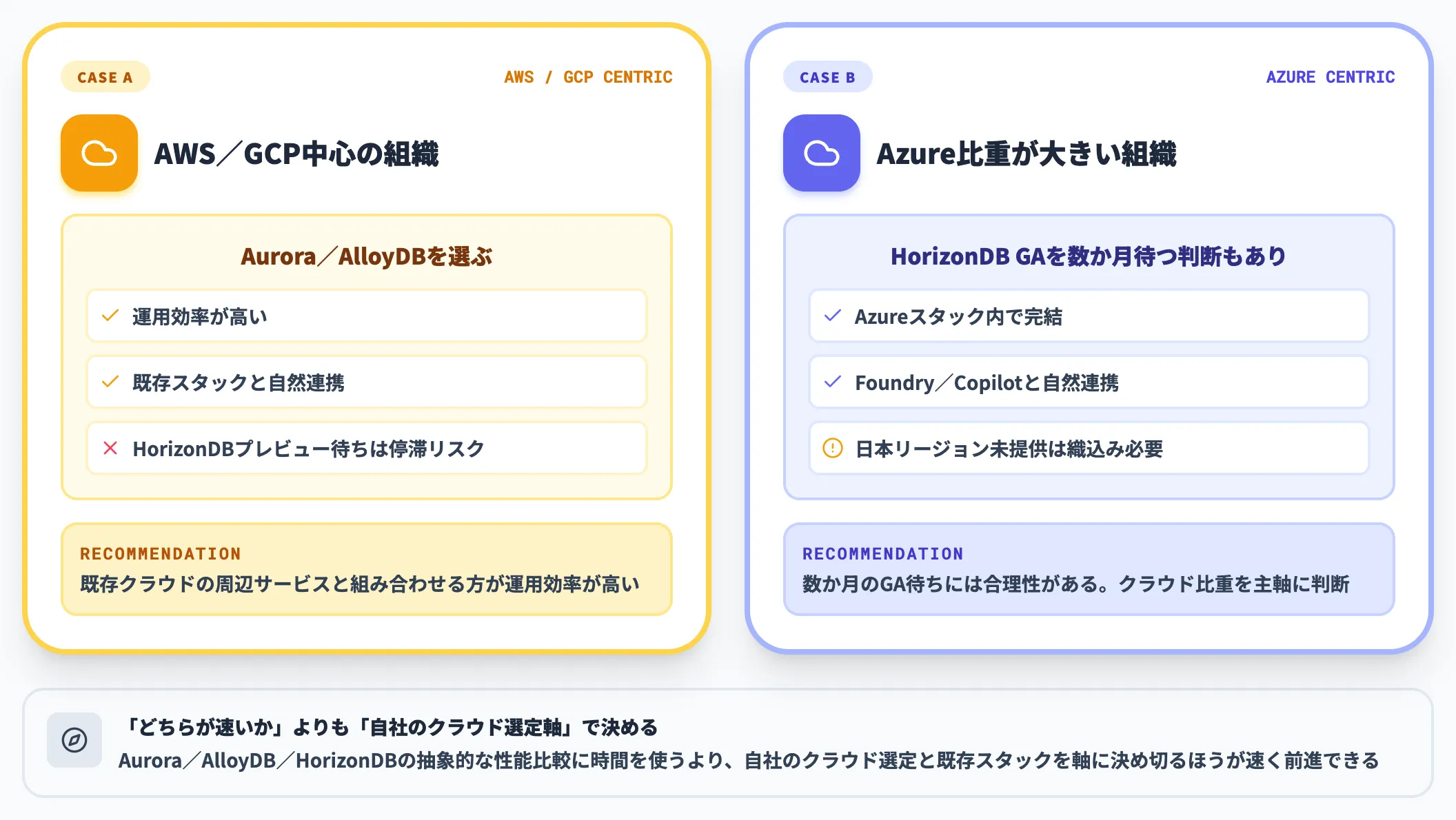The image size is (1456, 820).
Task: Select the Azureスタック内で完結 row
Action: pyautogui.click(x=1089, y=316)
